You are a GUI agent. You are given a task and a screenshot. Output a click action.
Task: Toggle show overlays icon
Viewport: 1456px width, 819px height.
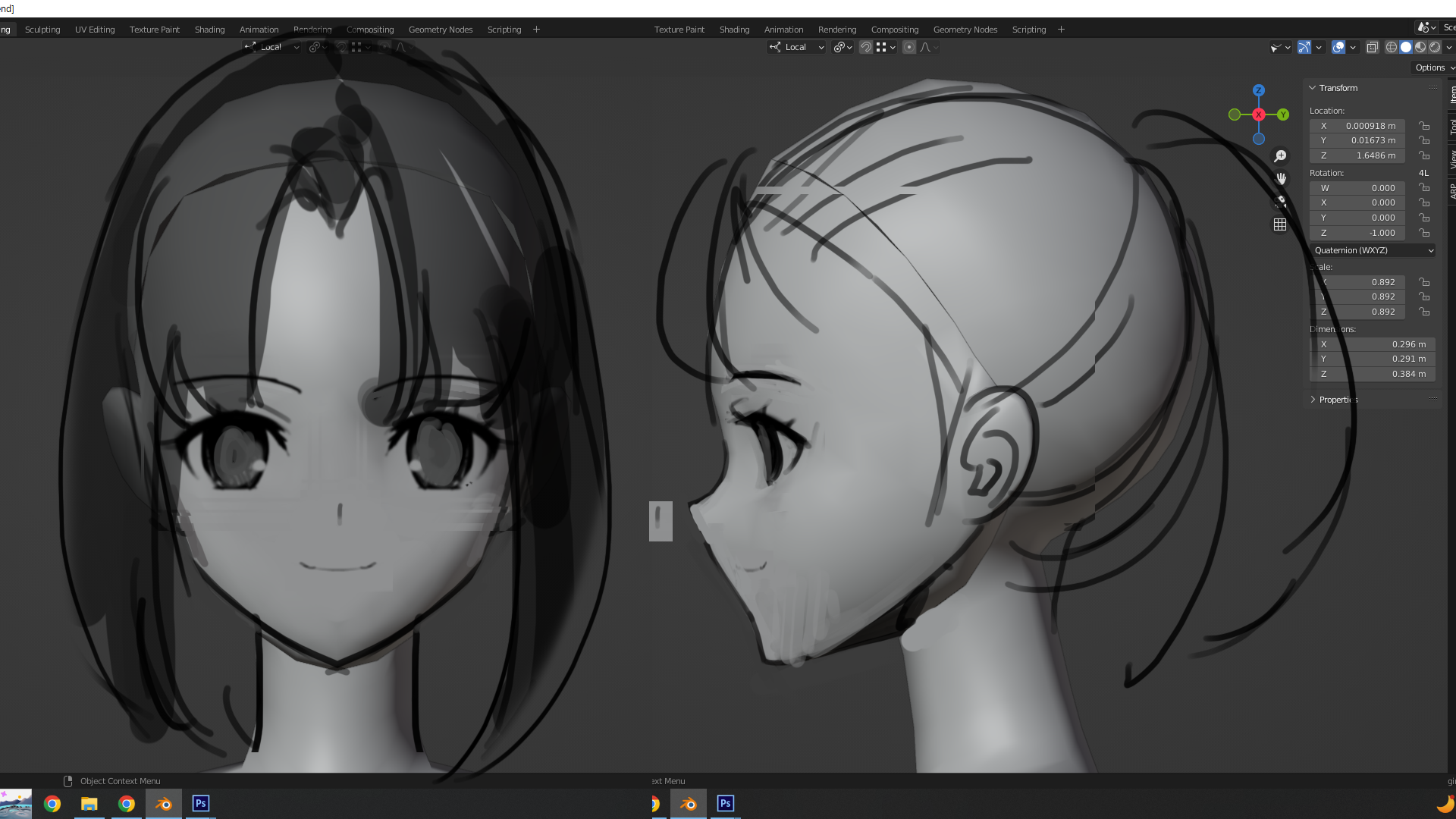(x=1338, y=47)
